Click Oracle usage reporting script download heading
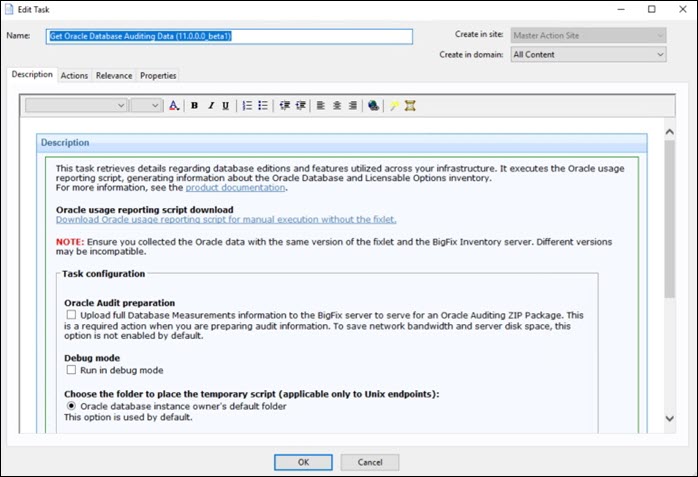Screen dimensions: 698x477 145,210
